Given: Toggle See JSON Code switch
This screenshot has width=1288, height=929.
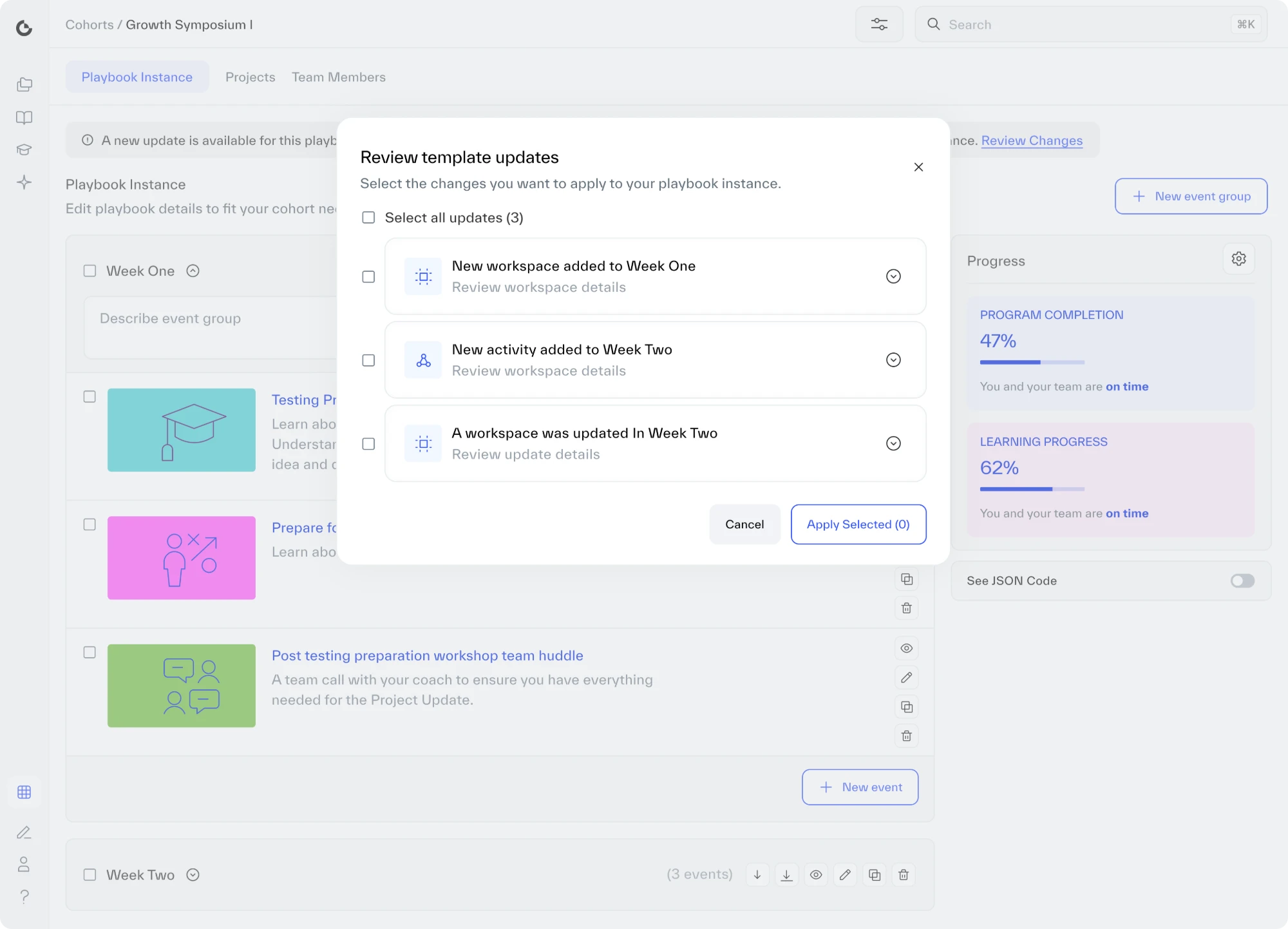Looking at the screenshot, I should pyautogui.click(x=1242, y=580).
